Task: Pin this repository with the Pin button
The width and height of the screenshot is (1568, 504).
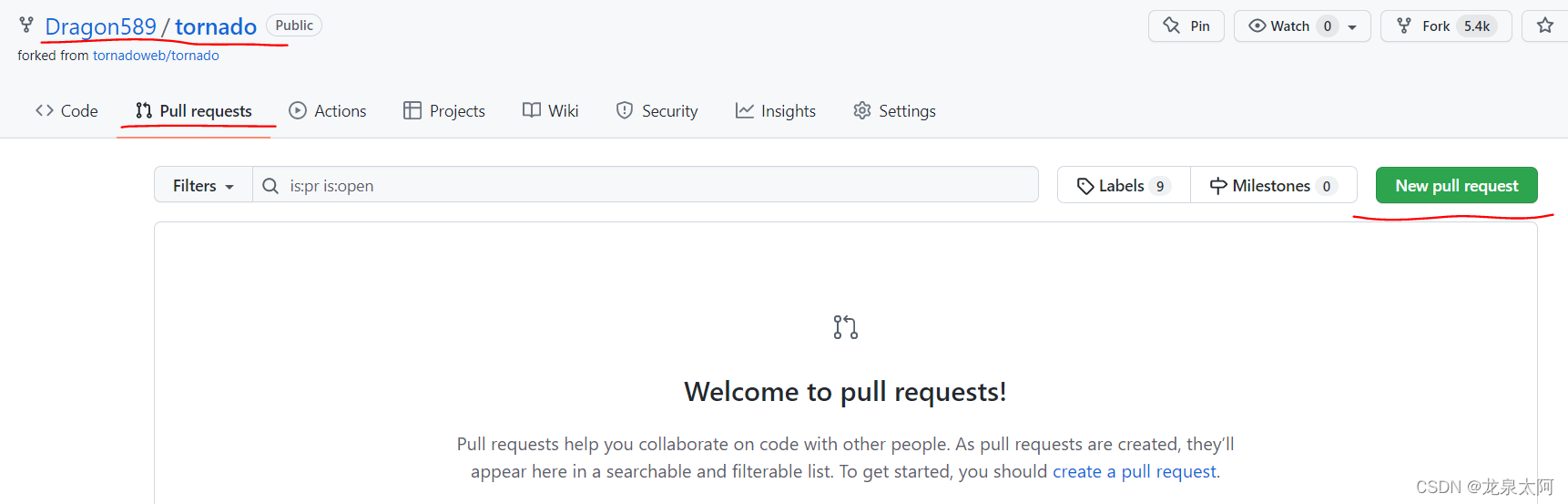Action: [1186, 26]
